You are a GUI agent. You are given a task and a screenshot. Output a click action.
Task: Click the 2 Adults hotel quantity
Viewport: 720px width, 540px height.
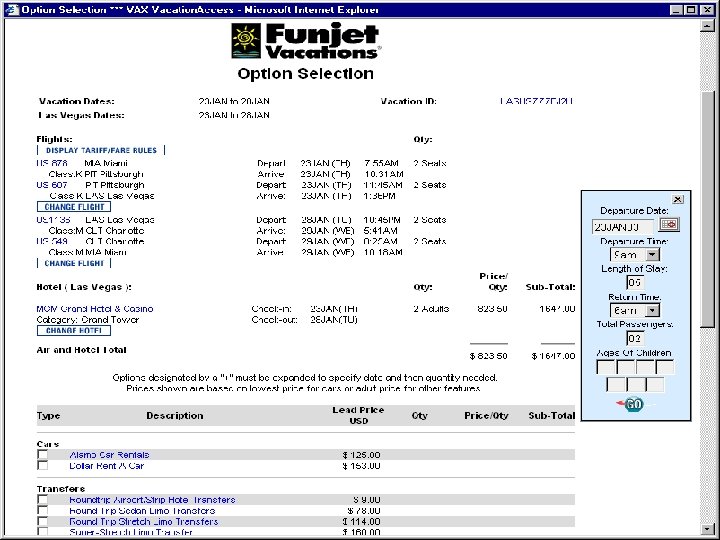(431, 309)
